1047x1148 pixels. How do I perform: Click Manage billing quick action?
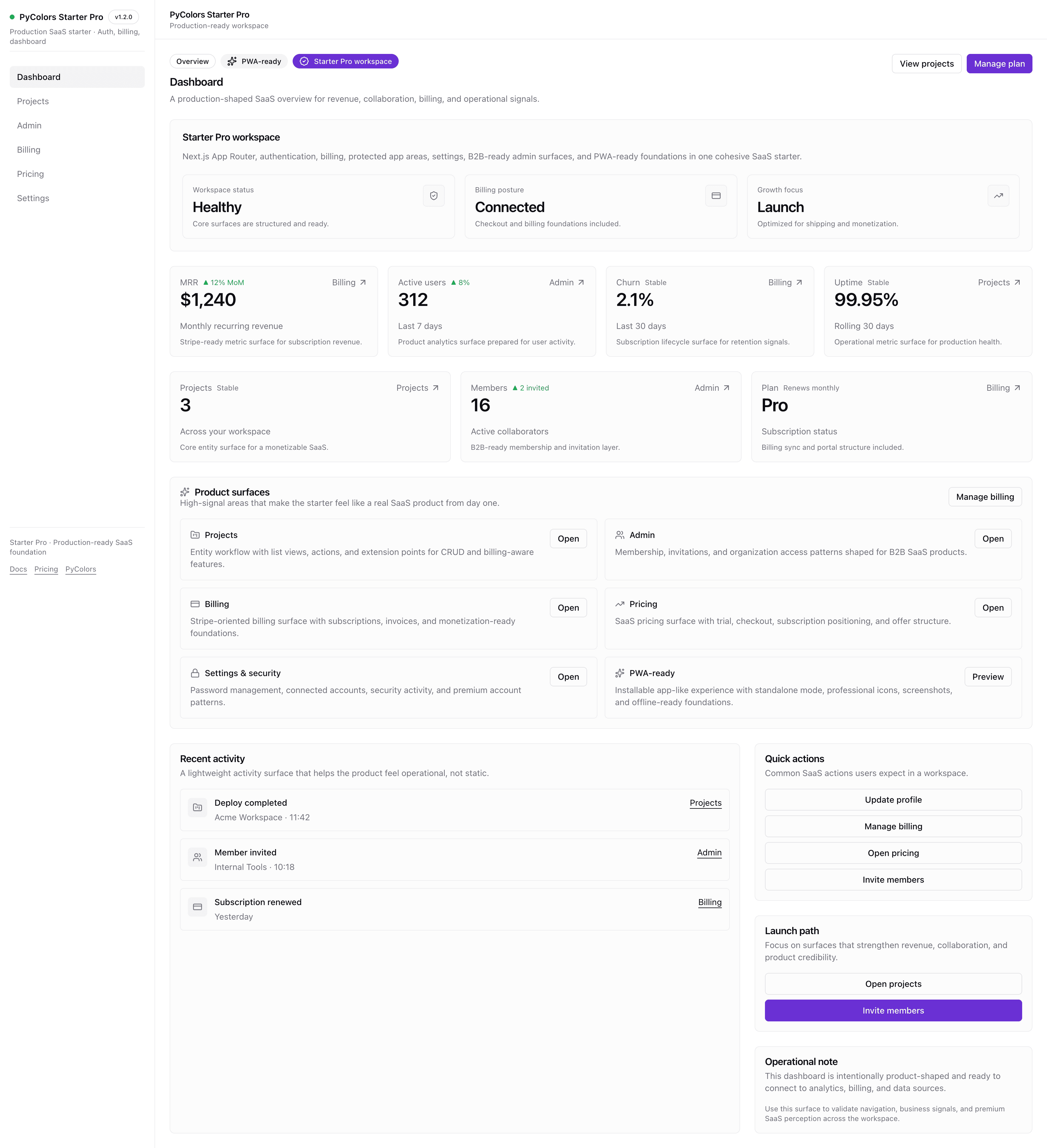point(893,826)
